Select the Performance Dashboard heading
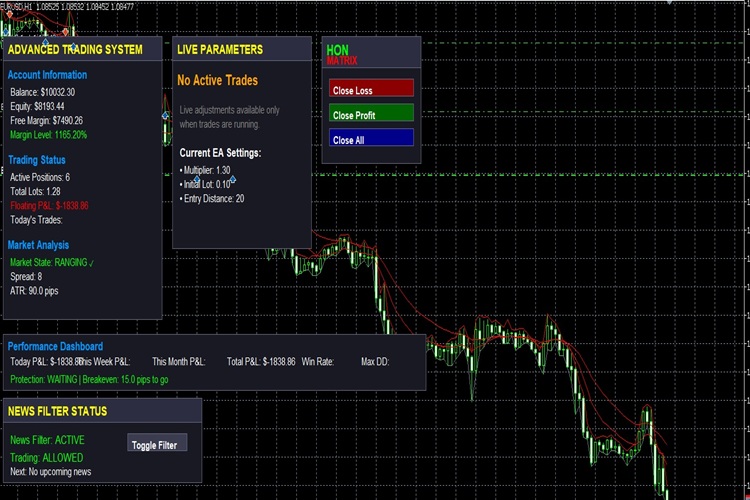 coord(55,346)
